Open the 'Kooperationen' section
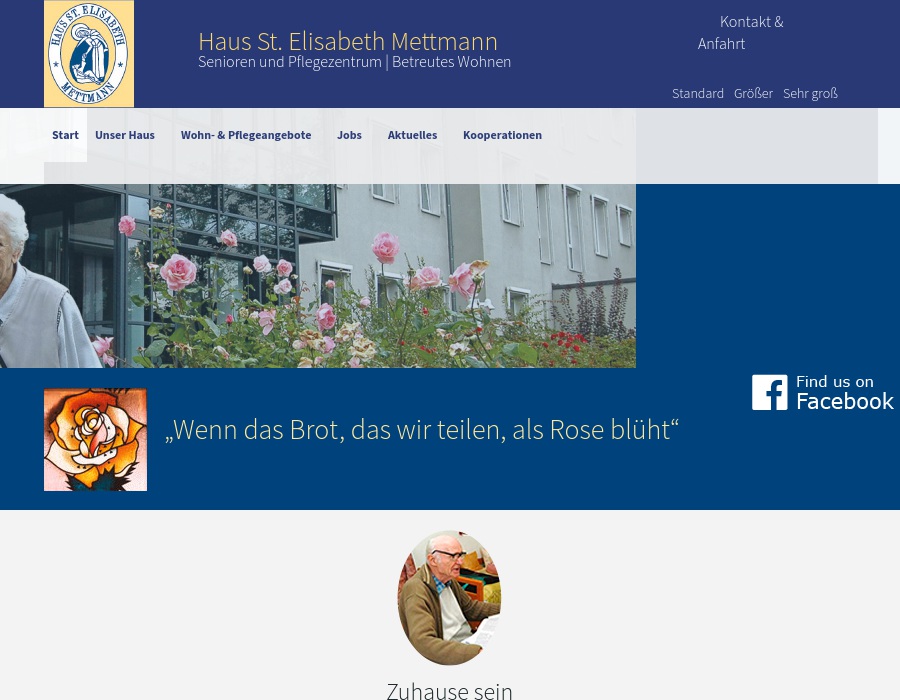The height and width of the screenshot is (700, 900). point(502,135)
